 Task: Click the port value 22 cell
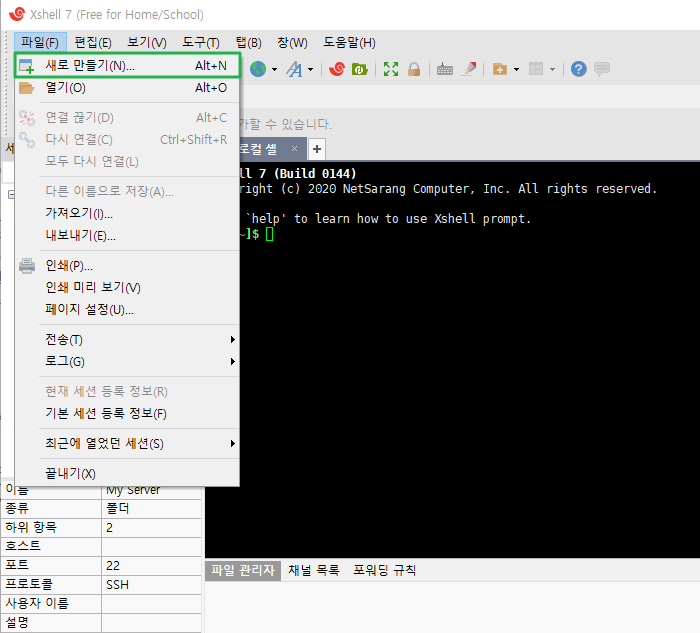[x=151, y=566]
